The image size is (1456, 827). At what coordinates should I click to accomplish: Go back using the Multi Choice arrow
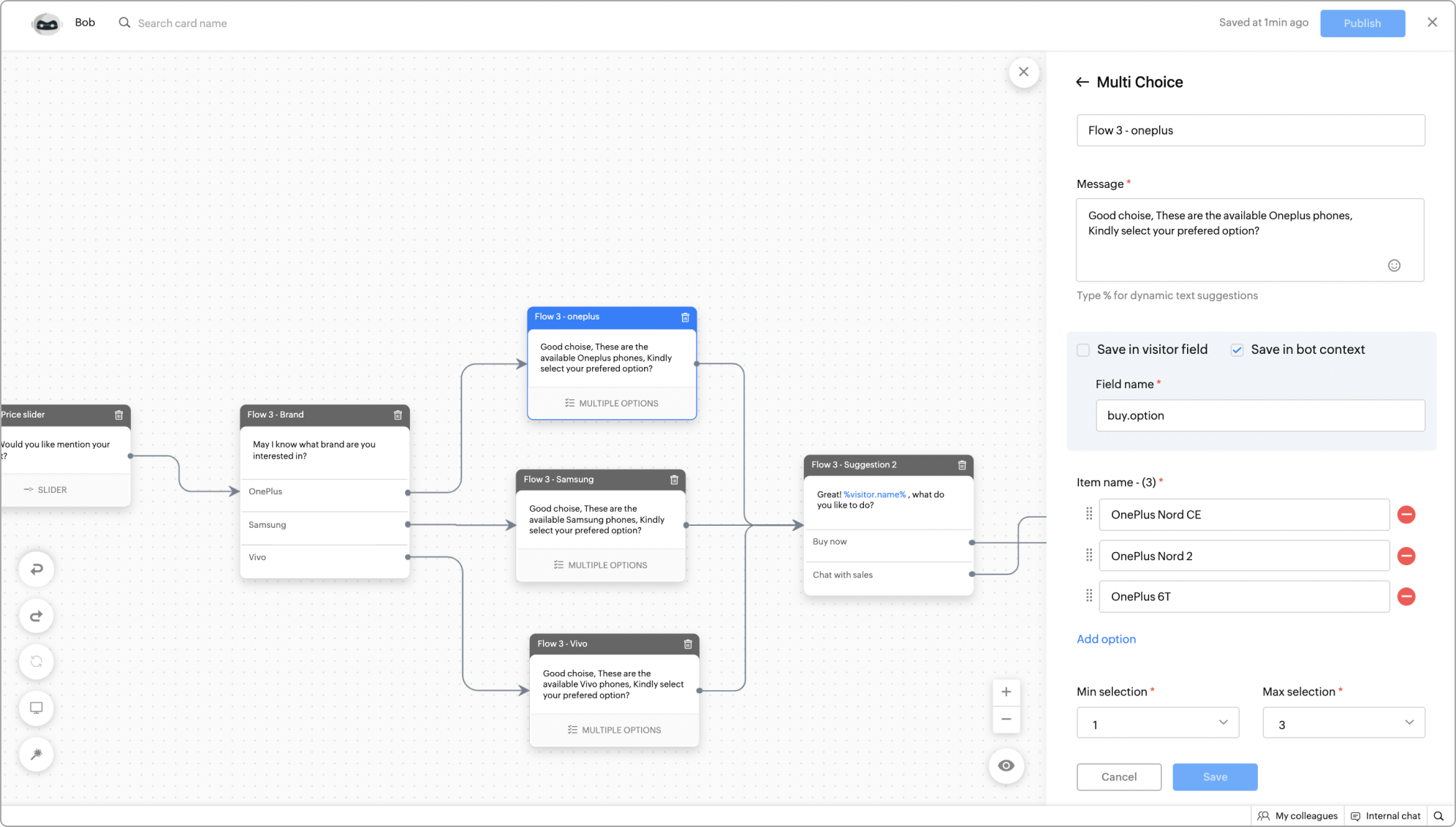point(1082,82)
